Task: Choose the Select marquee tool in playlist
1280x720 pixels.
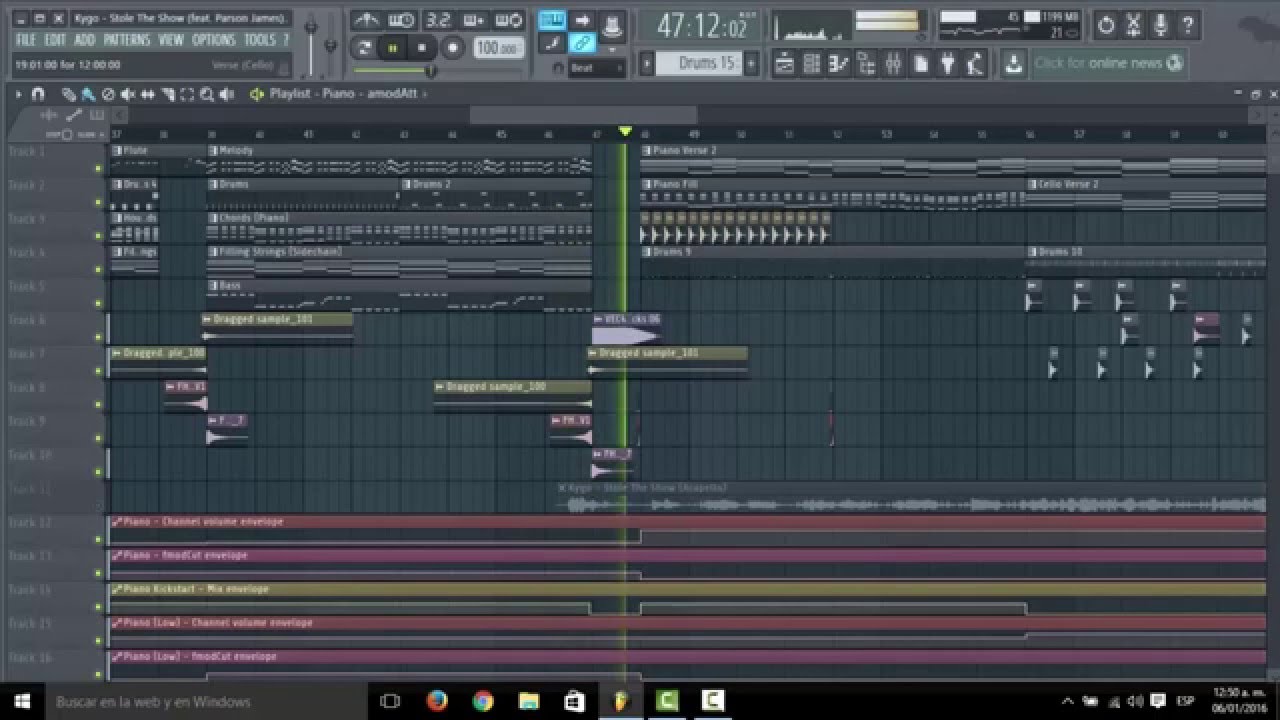Action: click(187, 94)
